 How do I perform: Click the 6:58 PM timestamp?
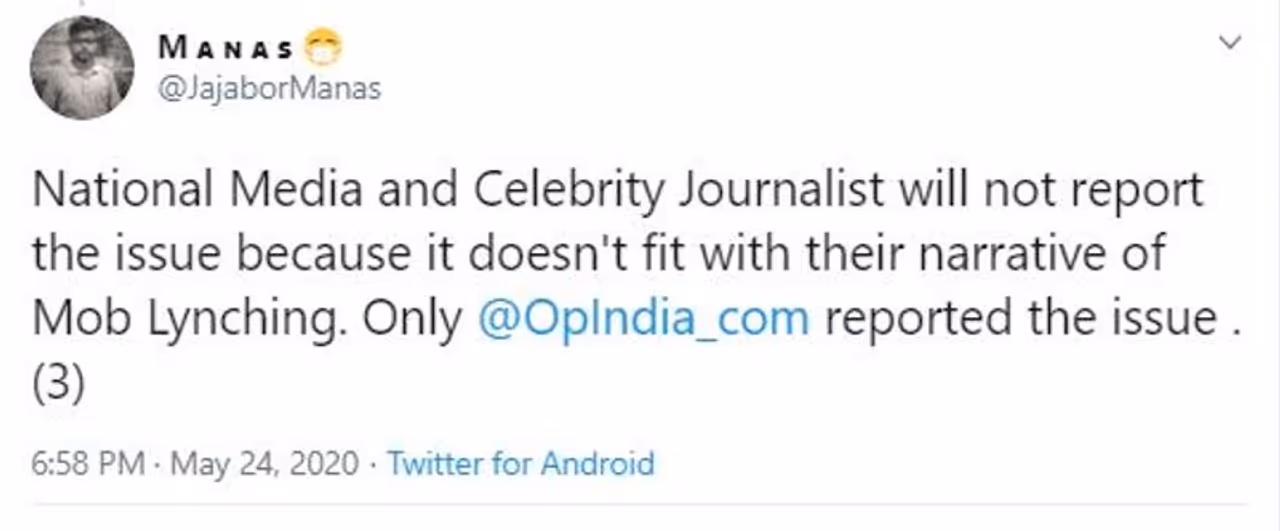point(90,464)
